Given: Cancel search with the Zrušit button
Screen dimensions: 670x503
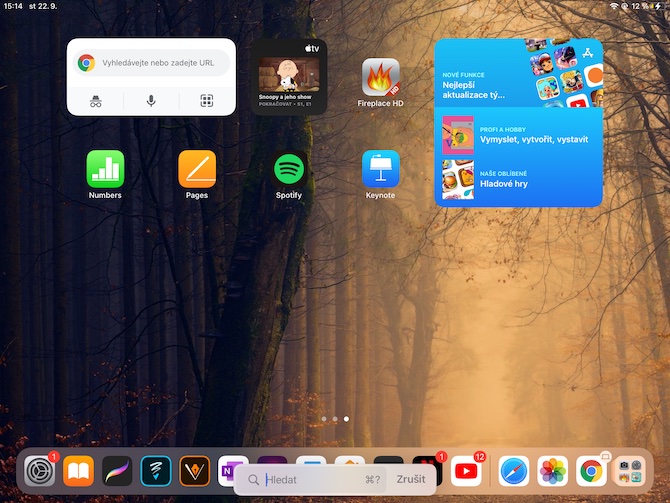Looking at the screenshot, I should (411, 479).
